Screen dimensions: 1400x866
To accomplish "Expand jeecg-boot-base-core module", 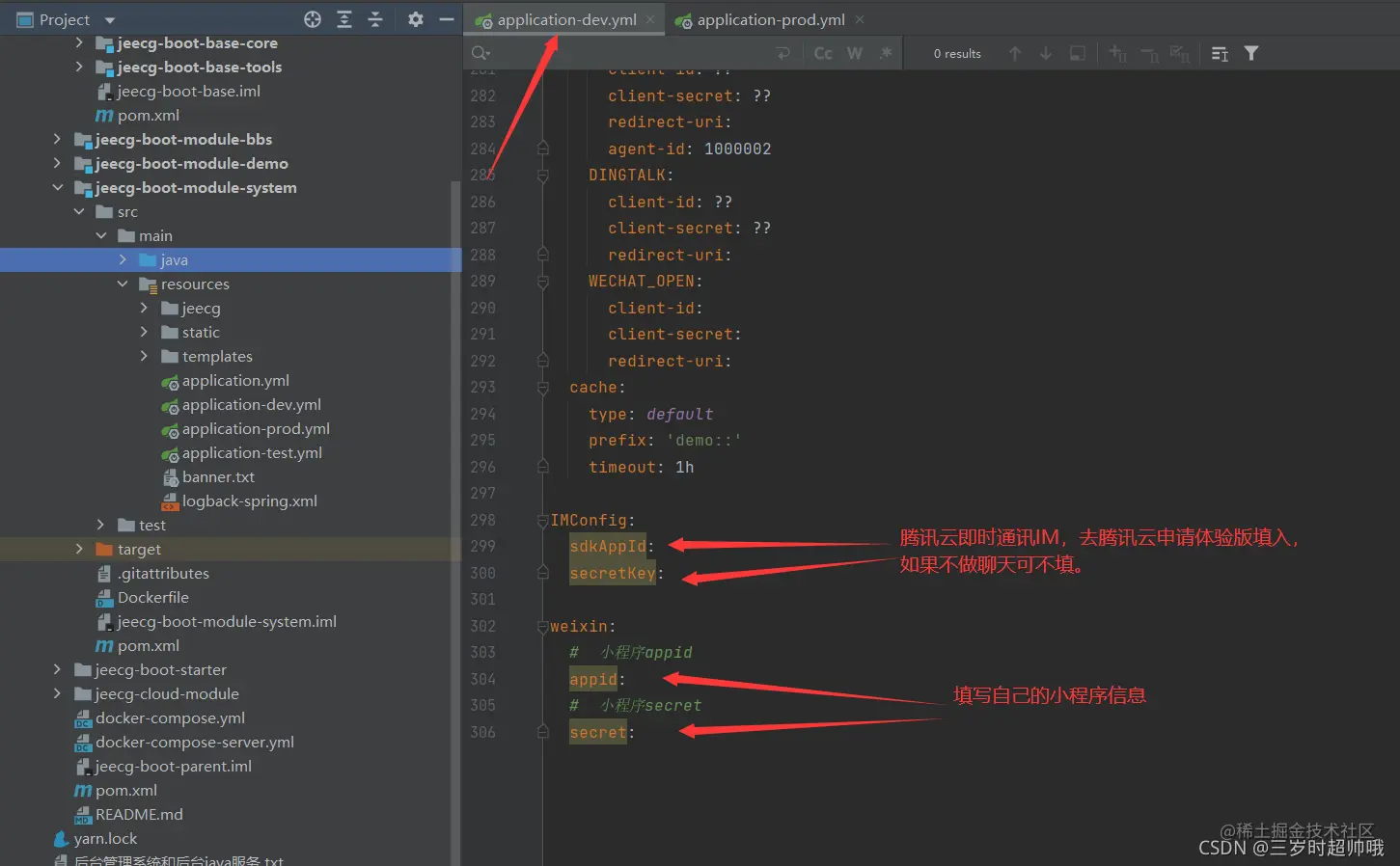I will (x=79, y=42).
